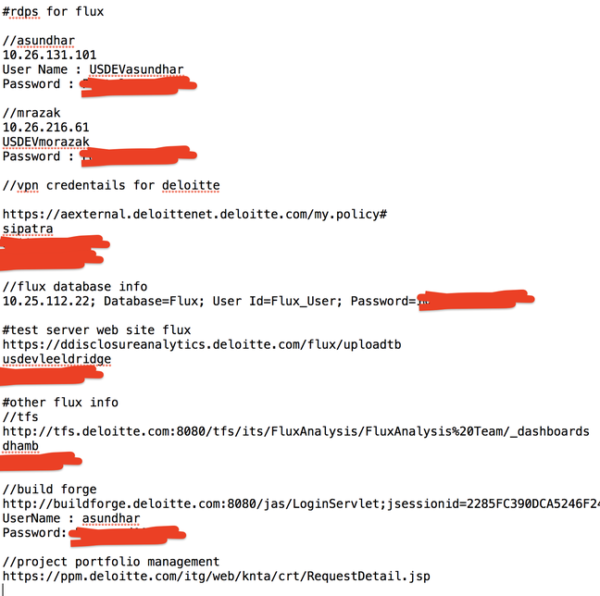Click the ddisclosureanalytics flux uploadtb URL
The width and height of the screenshot is (600, 596).
202,345
